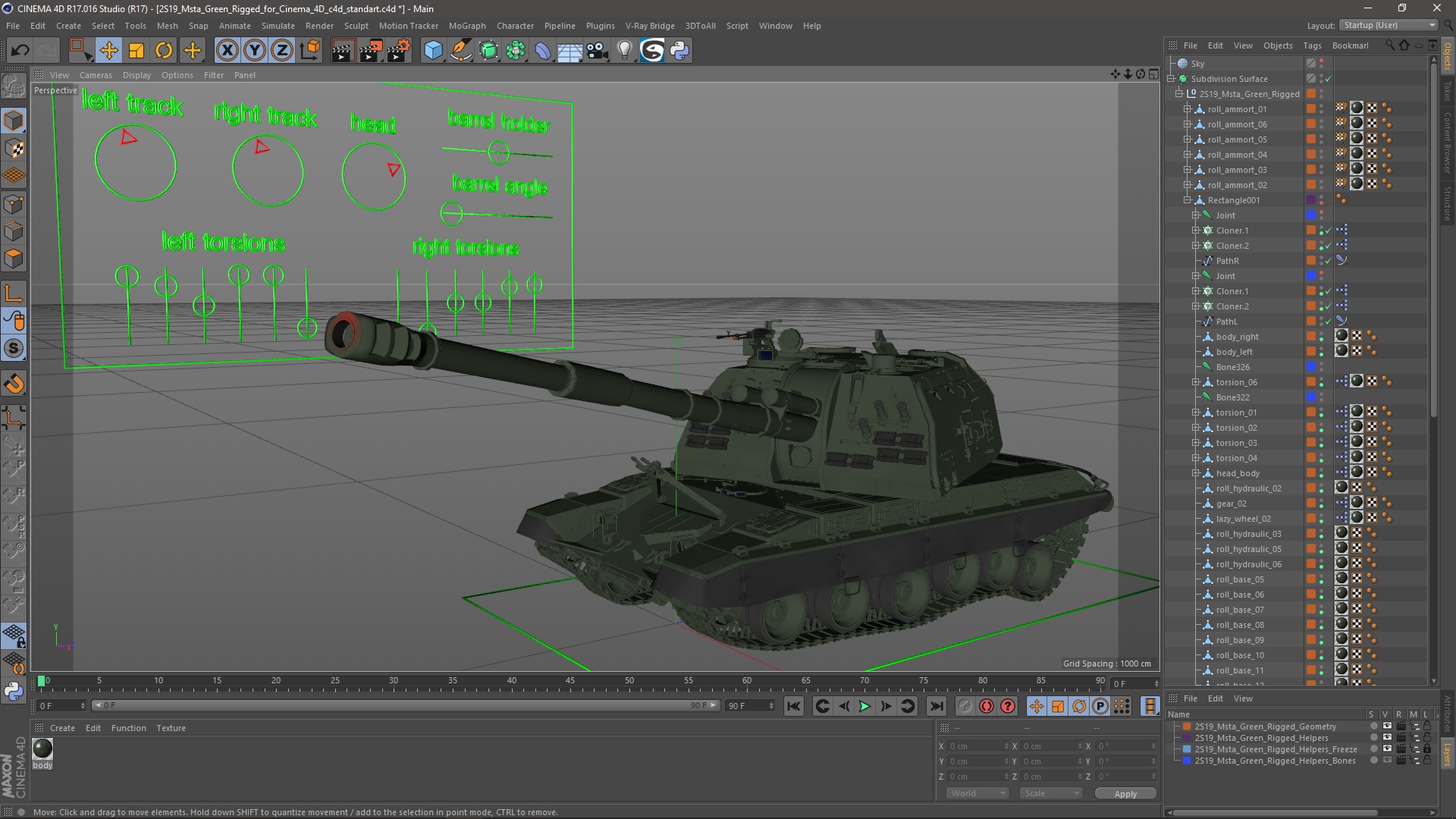Open the material manager Texture menu
Viewport: 1456px width, 819px height.
click(x=171, y=728)
